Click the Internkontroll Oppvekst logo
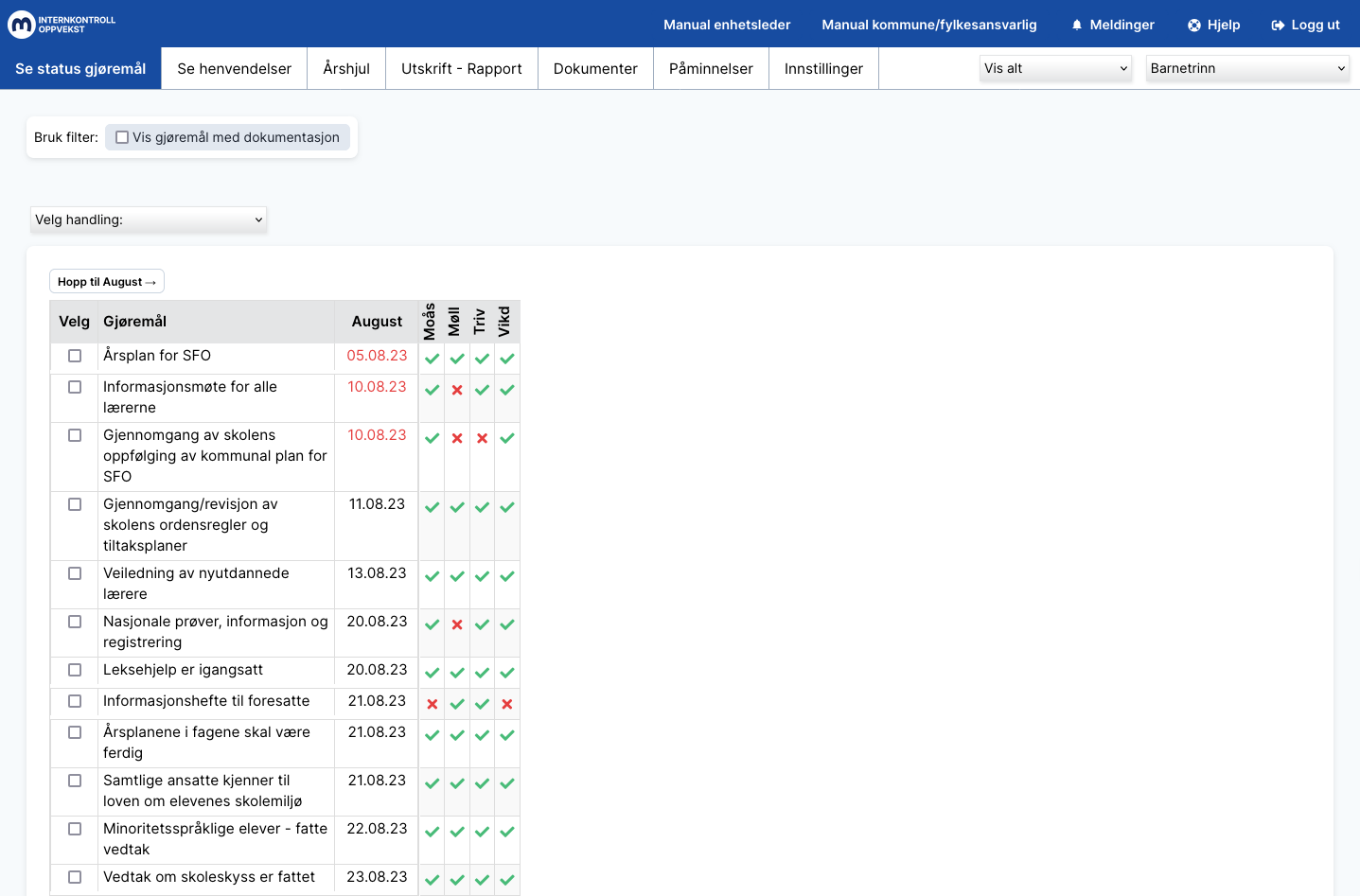Viewport: 1360px width, 896px height. pyautogui.click(x=62, y=25)
